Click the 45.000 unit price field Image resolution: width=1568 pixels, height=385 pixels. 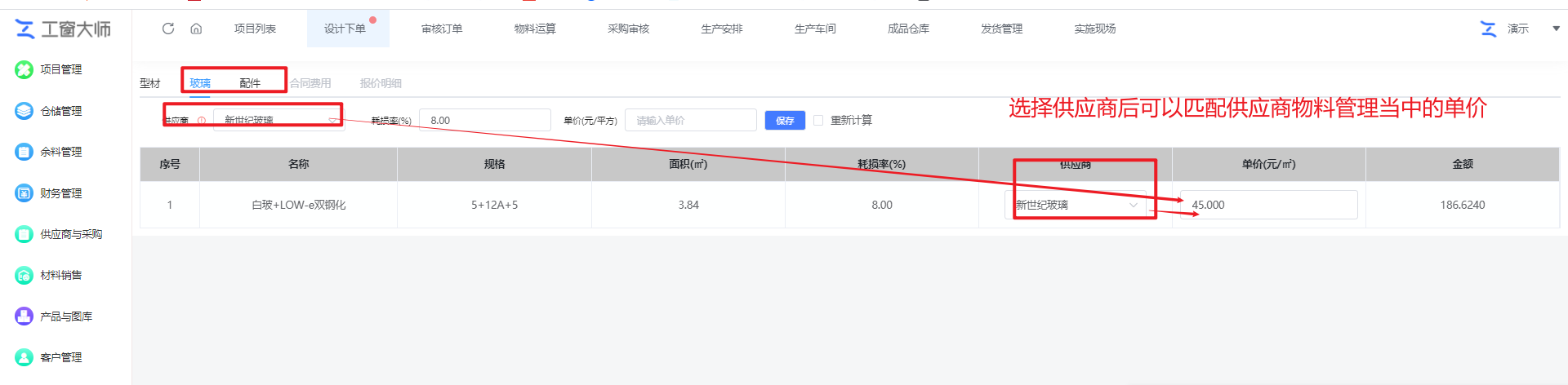click(1268, 205)
